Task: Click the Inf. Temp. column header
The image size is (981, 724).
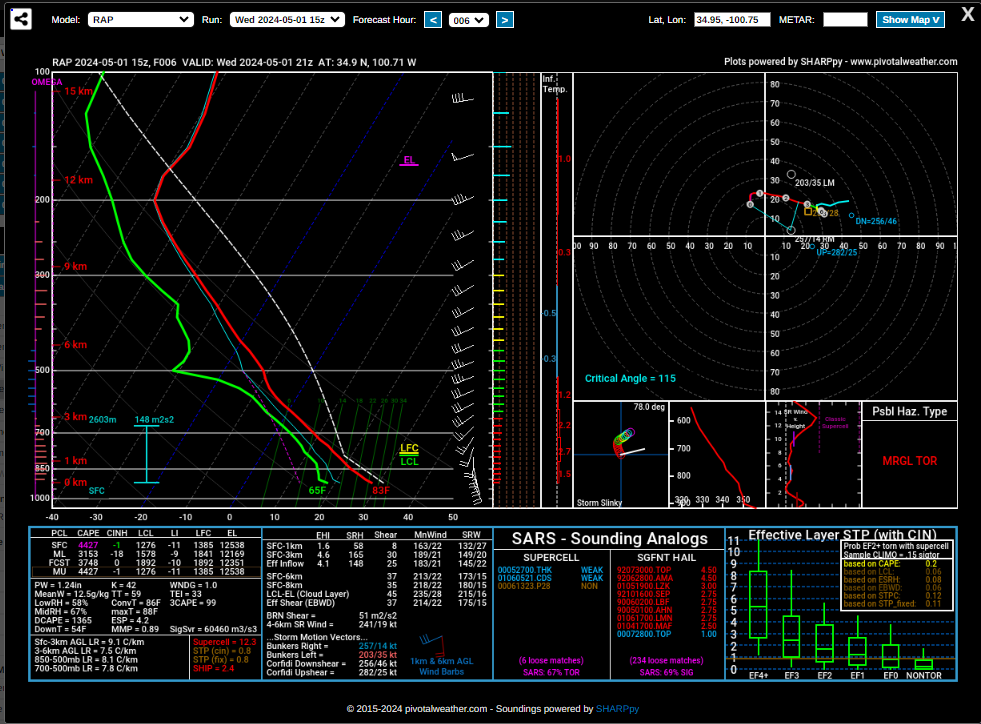Action: coord(554,84)
